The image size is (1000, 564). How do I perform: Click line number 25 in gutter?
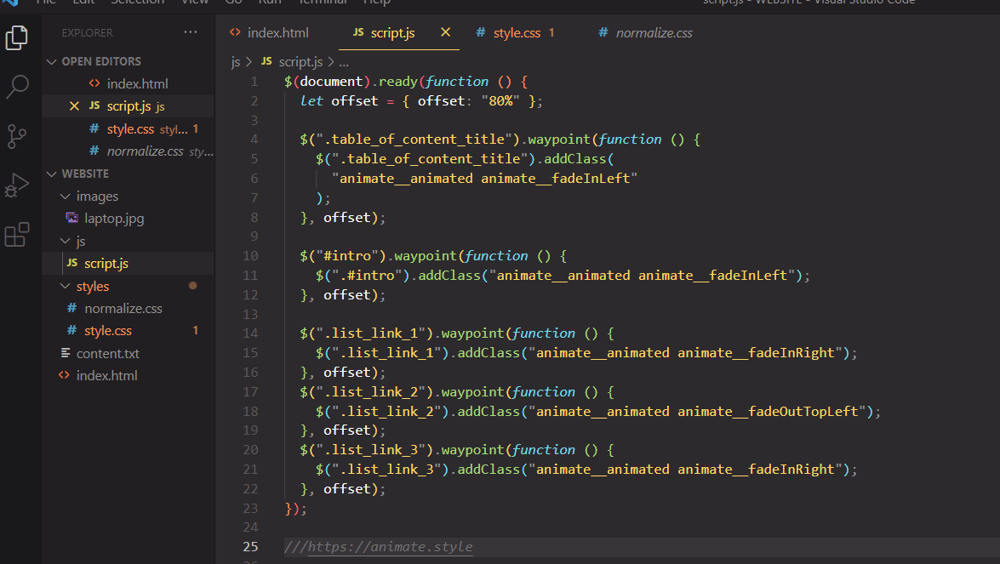coord(251,547)
